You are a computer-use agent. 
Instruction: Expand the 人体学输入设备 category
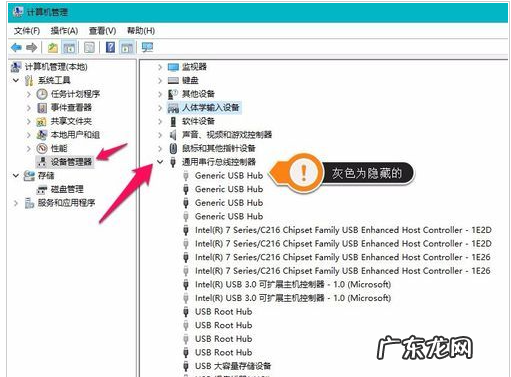pos(160,108)
